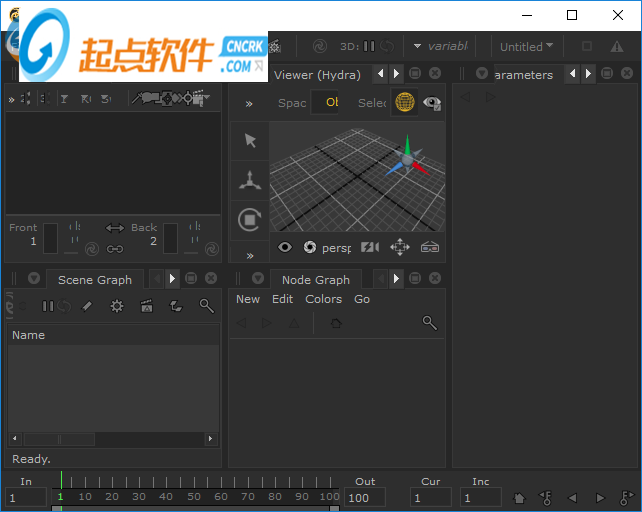Click the Scene Graph search magnifier icon
The image size is (642, 512).
point(206,306)
